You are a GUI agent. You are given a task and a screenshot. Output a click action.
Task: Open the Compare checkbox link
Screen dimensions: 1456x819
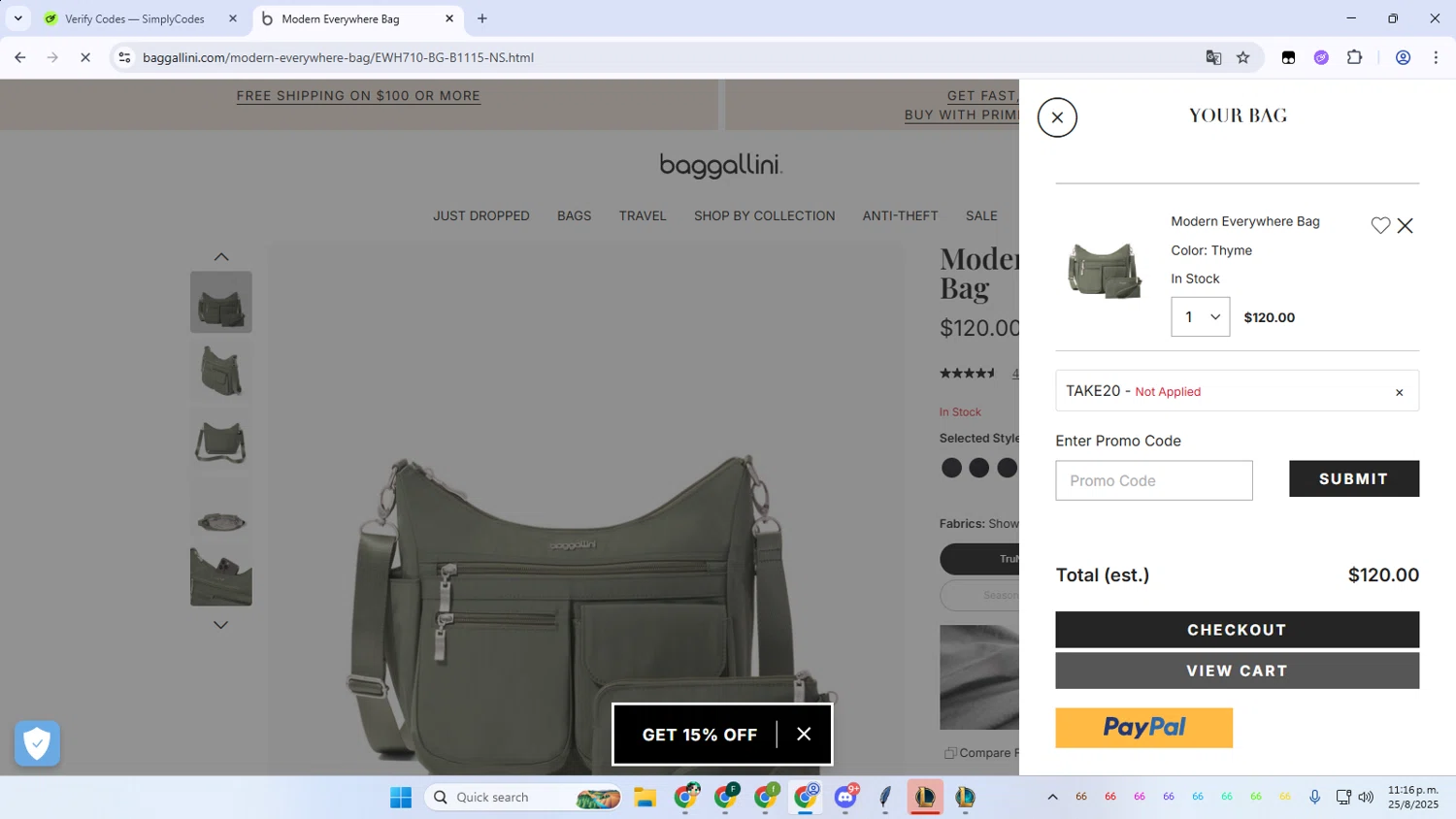[981, 752]
